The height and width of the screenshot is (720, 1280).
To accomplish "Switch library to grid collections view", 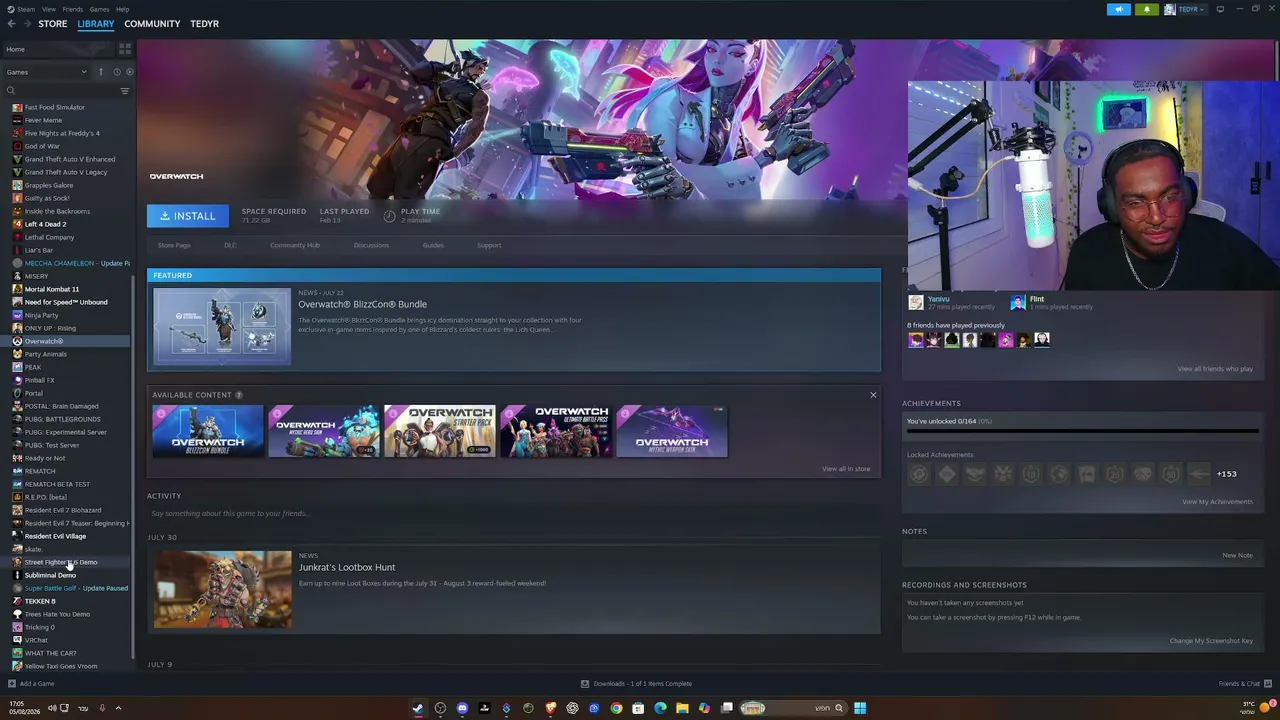I will 125,49.
